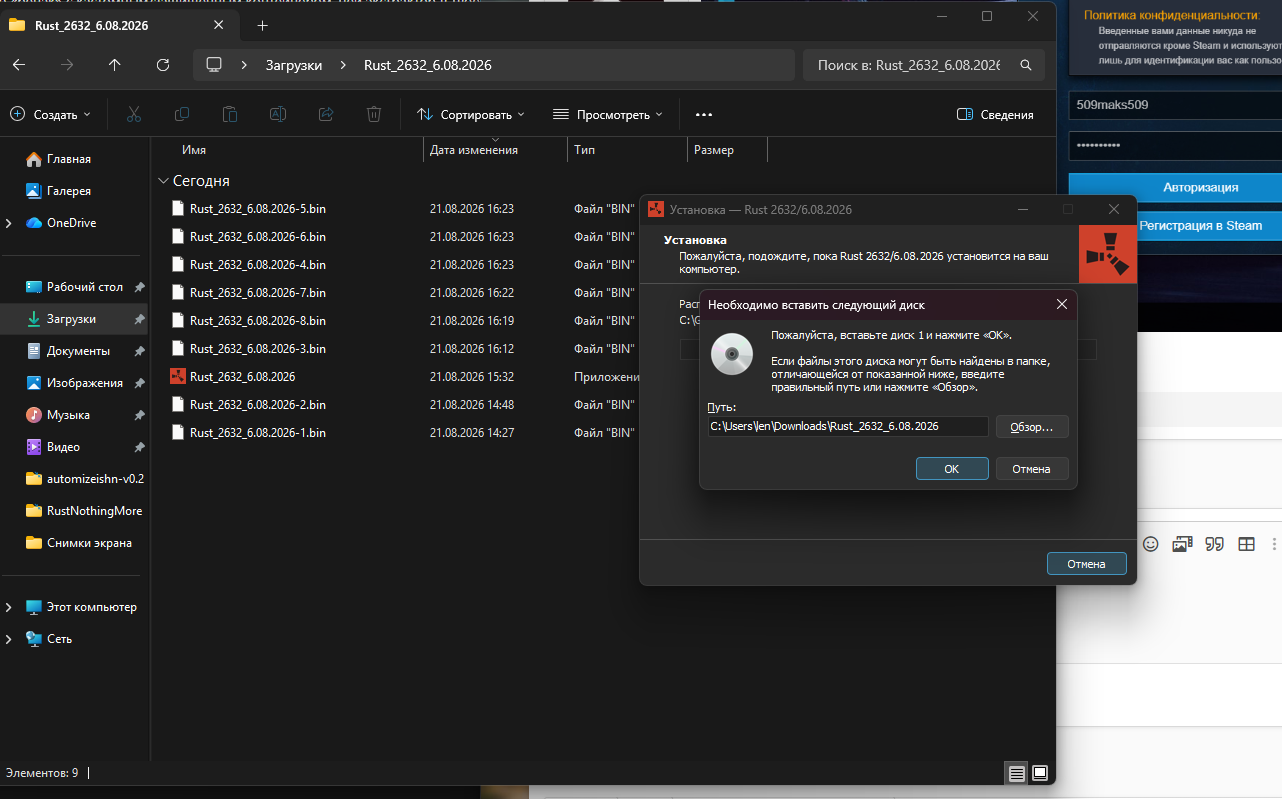Viewport: 1282px width, 799px height.
Task: Open the three-dots more options menu
Action: click(704, 114)
